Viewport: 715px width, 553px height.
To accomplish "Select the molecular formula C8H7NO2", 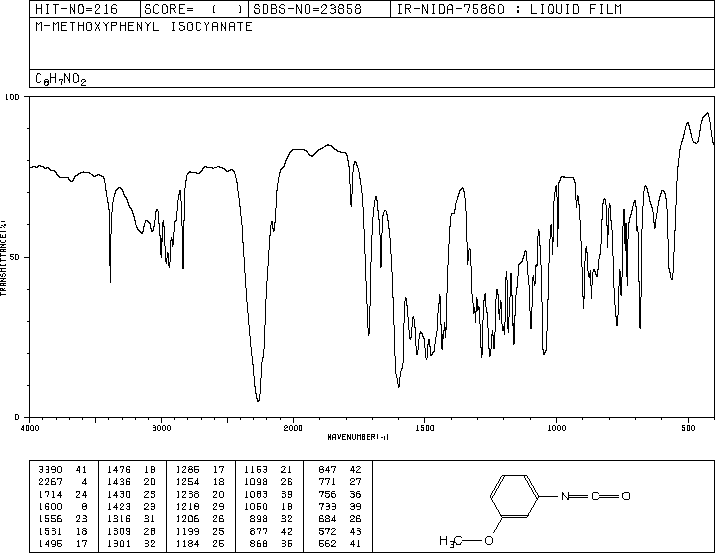I will click(61, 79).
